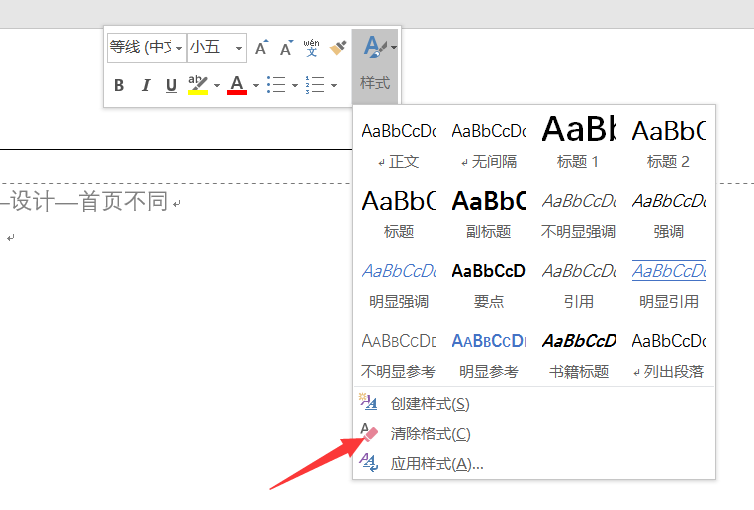The width and height of the screenshot is (754, 510).
Task: Toggle Bold formatting
Action: (119, 86)
